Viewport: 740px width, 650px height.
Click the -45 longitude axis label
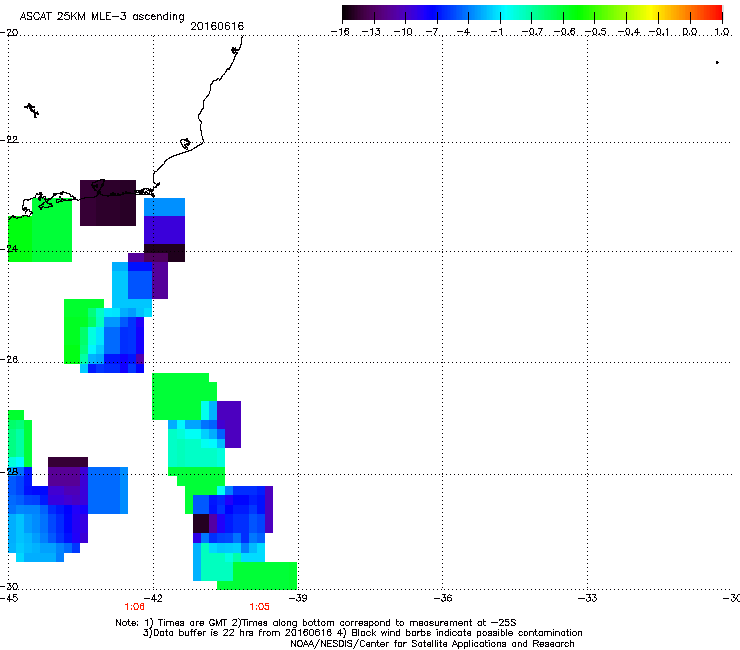pyautogui.click(x=9, y=598)
